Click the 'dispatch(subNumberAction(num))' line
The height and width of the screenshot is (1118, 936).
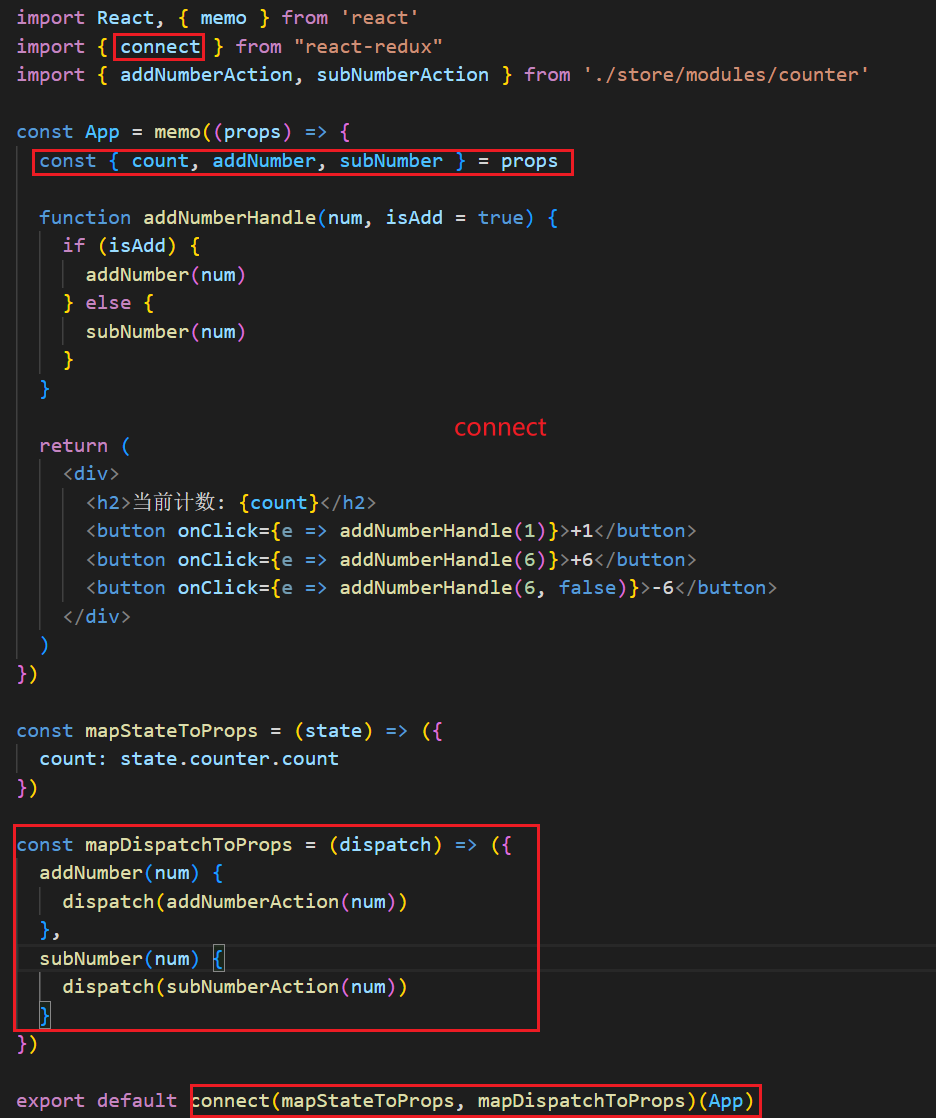(235, 987)
